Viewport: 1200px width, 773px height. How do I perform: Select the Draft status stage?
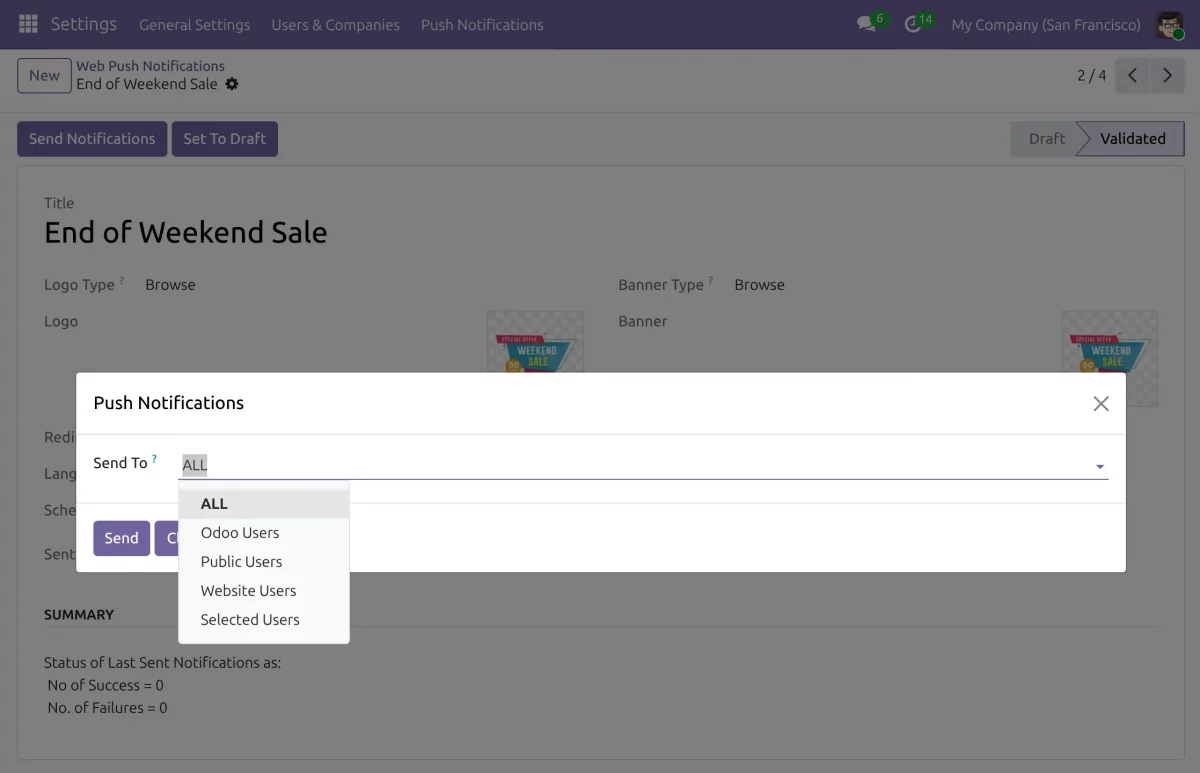(1046, 139)
